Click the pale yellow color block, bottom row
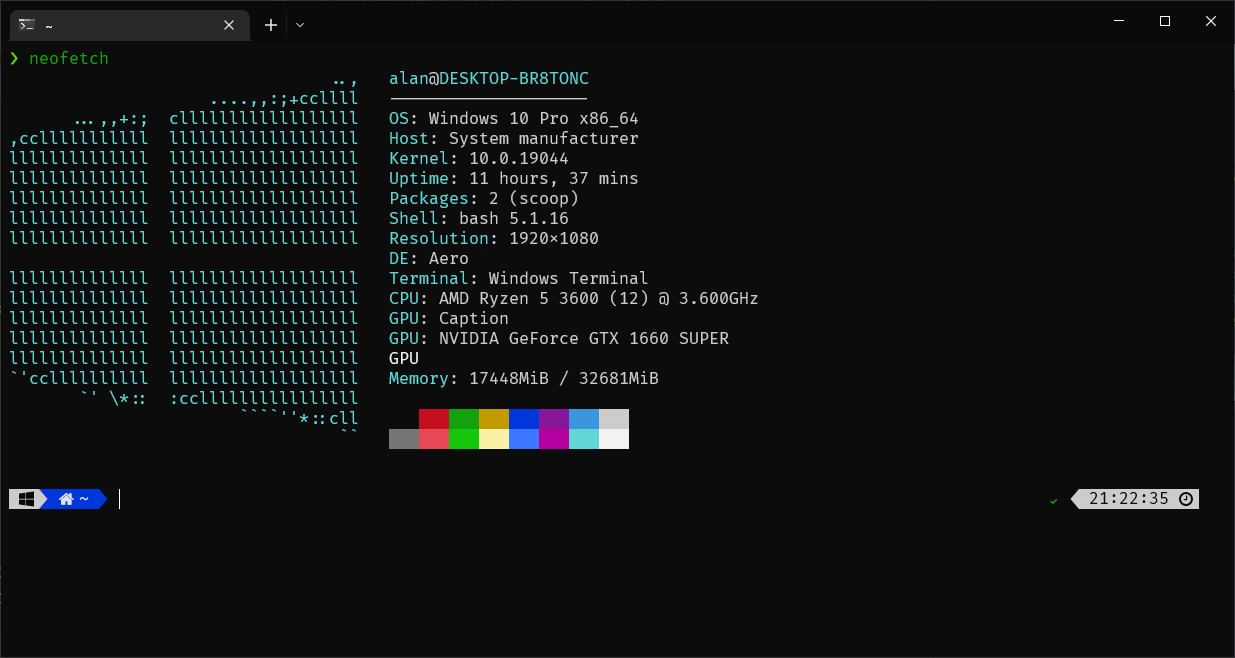This screenshot has width=1235, height=658. [x=494, y=439]
